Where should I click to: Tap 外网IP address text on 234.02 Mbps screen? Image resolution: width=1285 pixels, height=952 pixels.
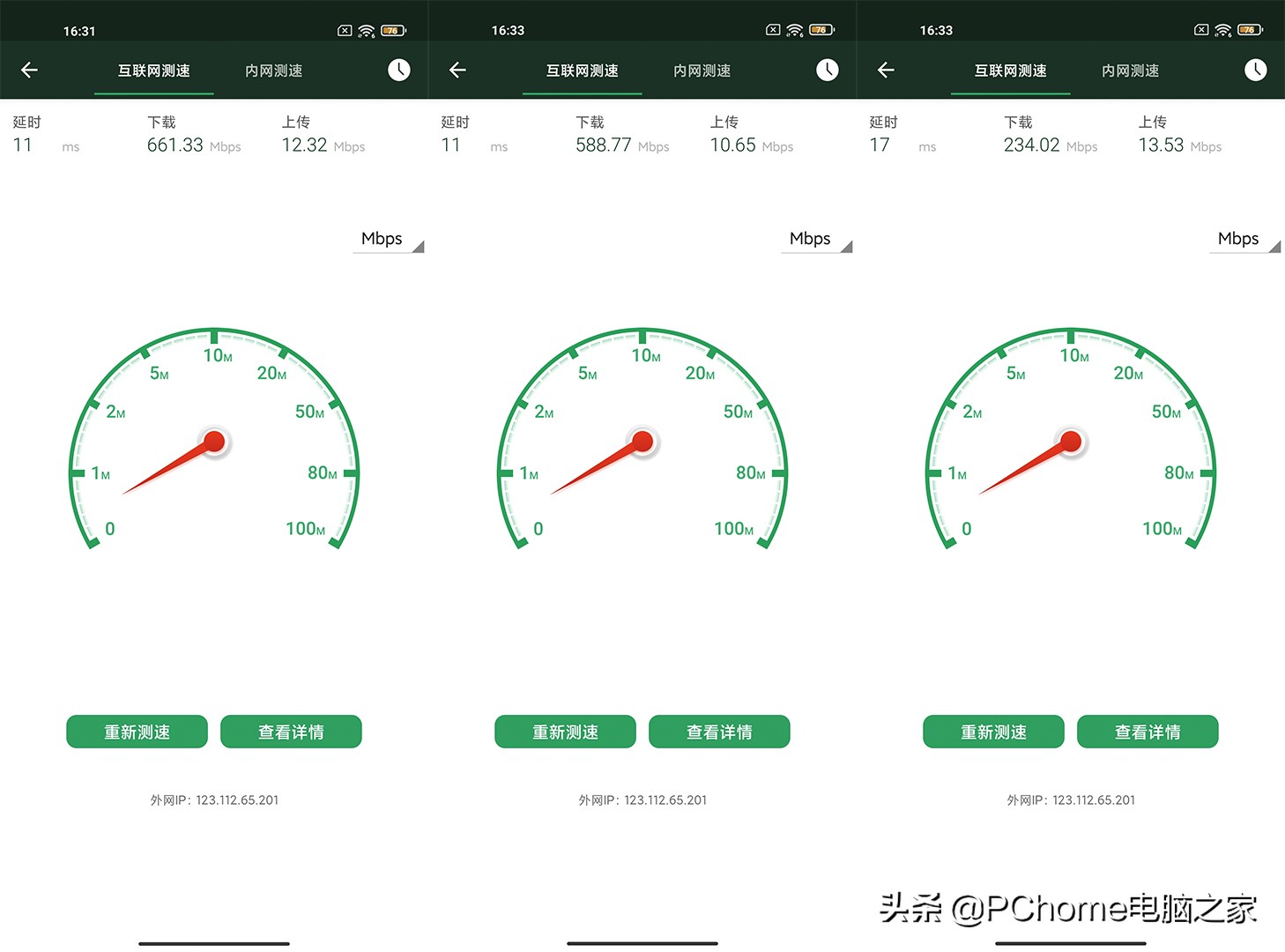[x=1071, y=800]
